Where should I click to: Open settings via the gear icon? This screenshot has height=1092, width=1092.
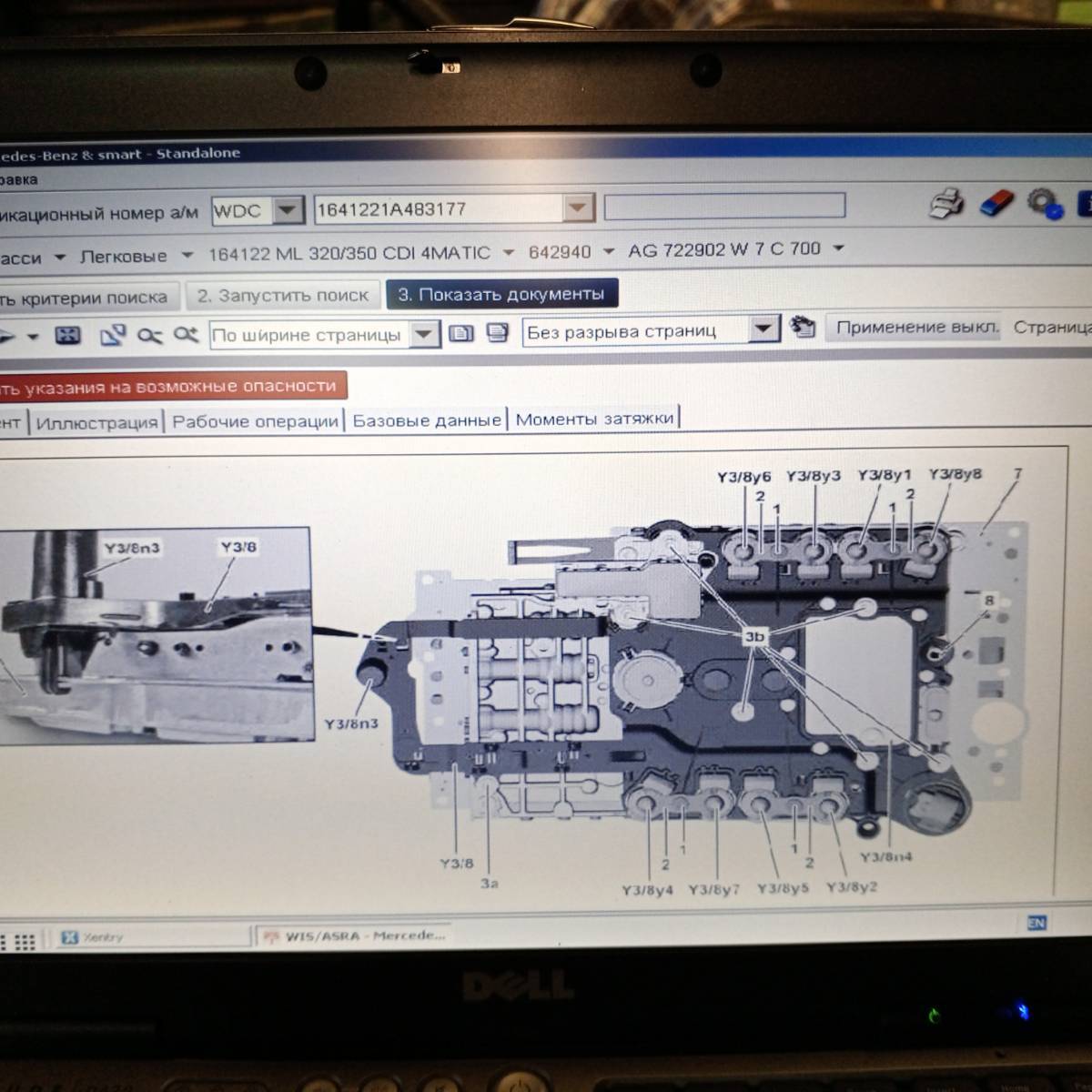coord(1044,203)
